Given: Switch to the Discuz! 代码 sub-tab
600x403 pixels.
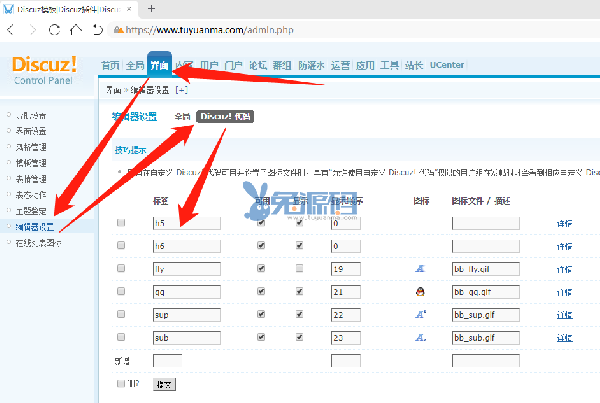Looking at the screenshot, I should [x=225, y=116].
